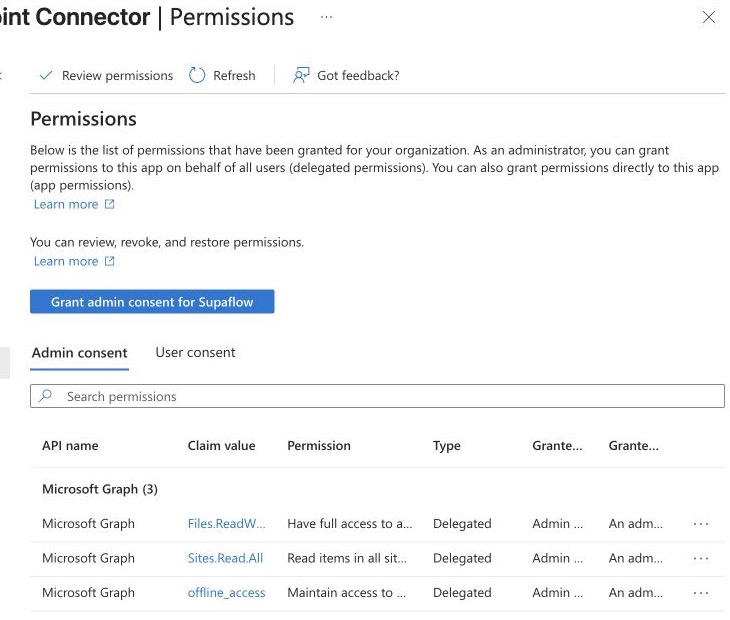
Task: Close the Permissions pane with the X
Action: 709,17
